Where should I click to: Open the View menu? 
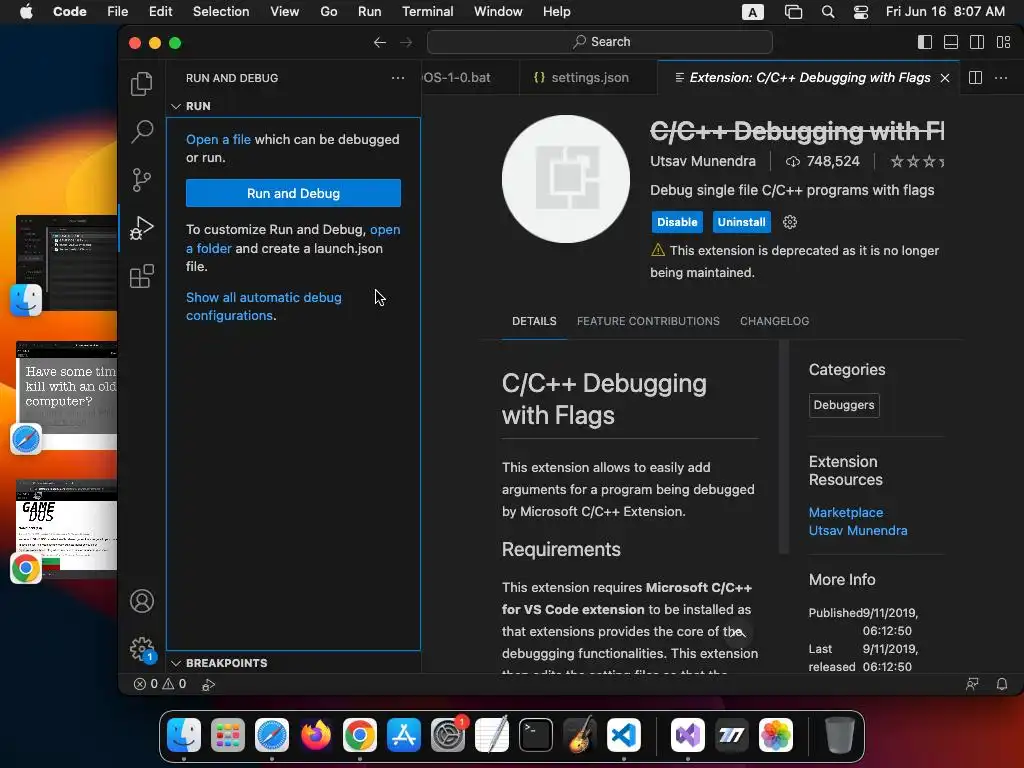point(284,12)
